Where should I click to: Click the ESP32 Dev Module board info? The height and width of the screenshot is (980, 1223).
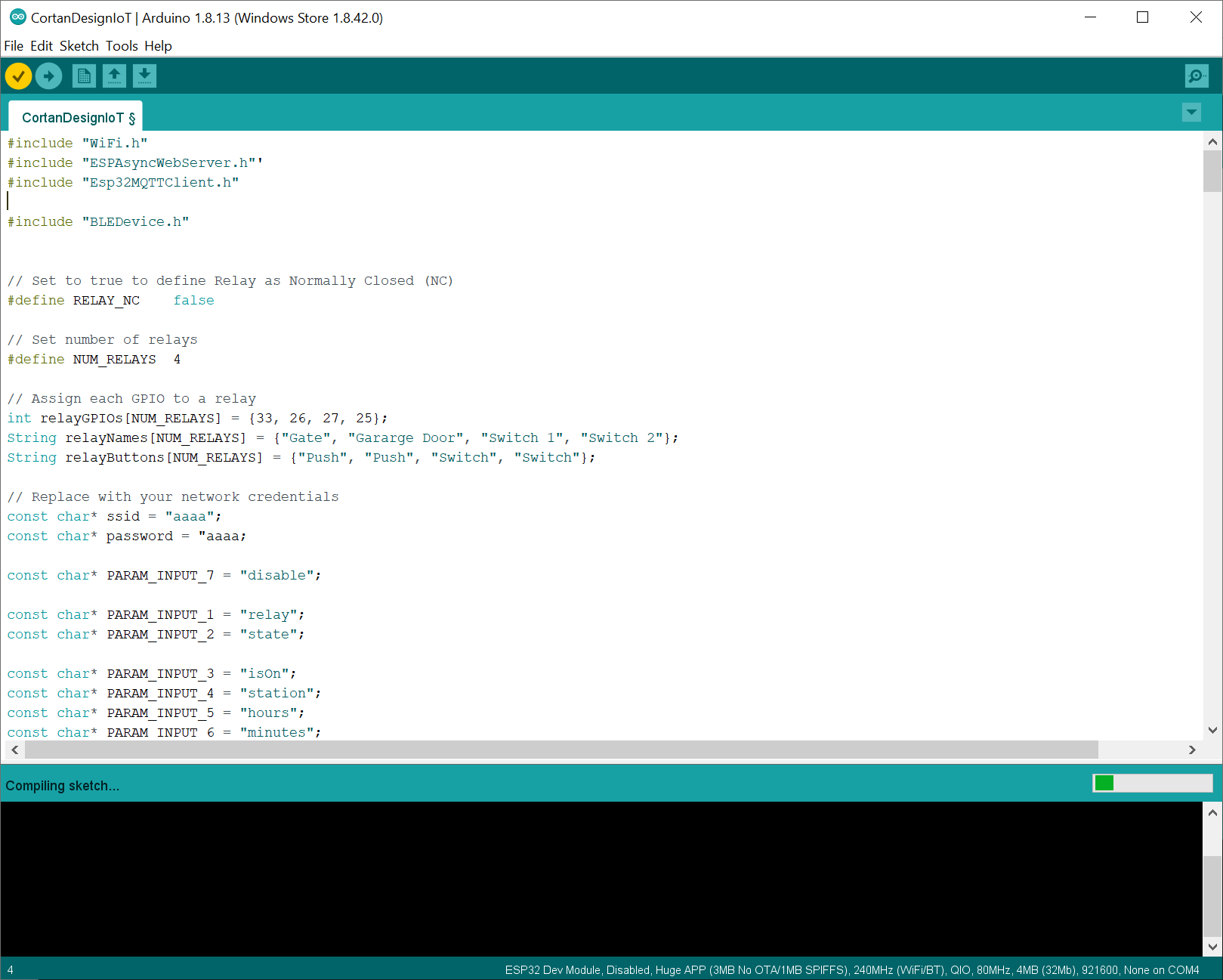pos(851,969)
